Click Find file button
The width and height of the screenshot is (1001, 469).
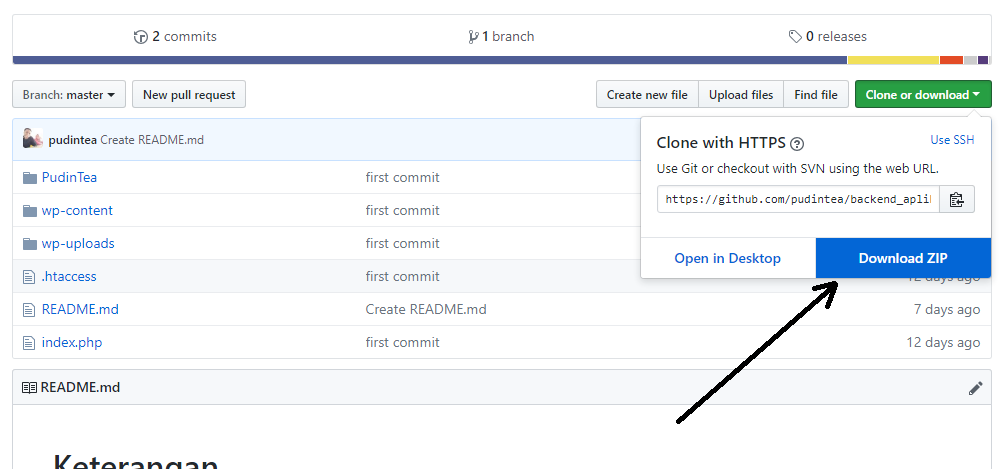pos(816,94)
